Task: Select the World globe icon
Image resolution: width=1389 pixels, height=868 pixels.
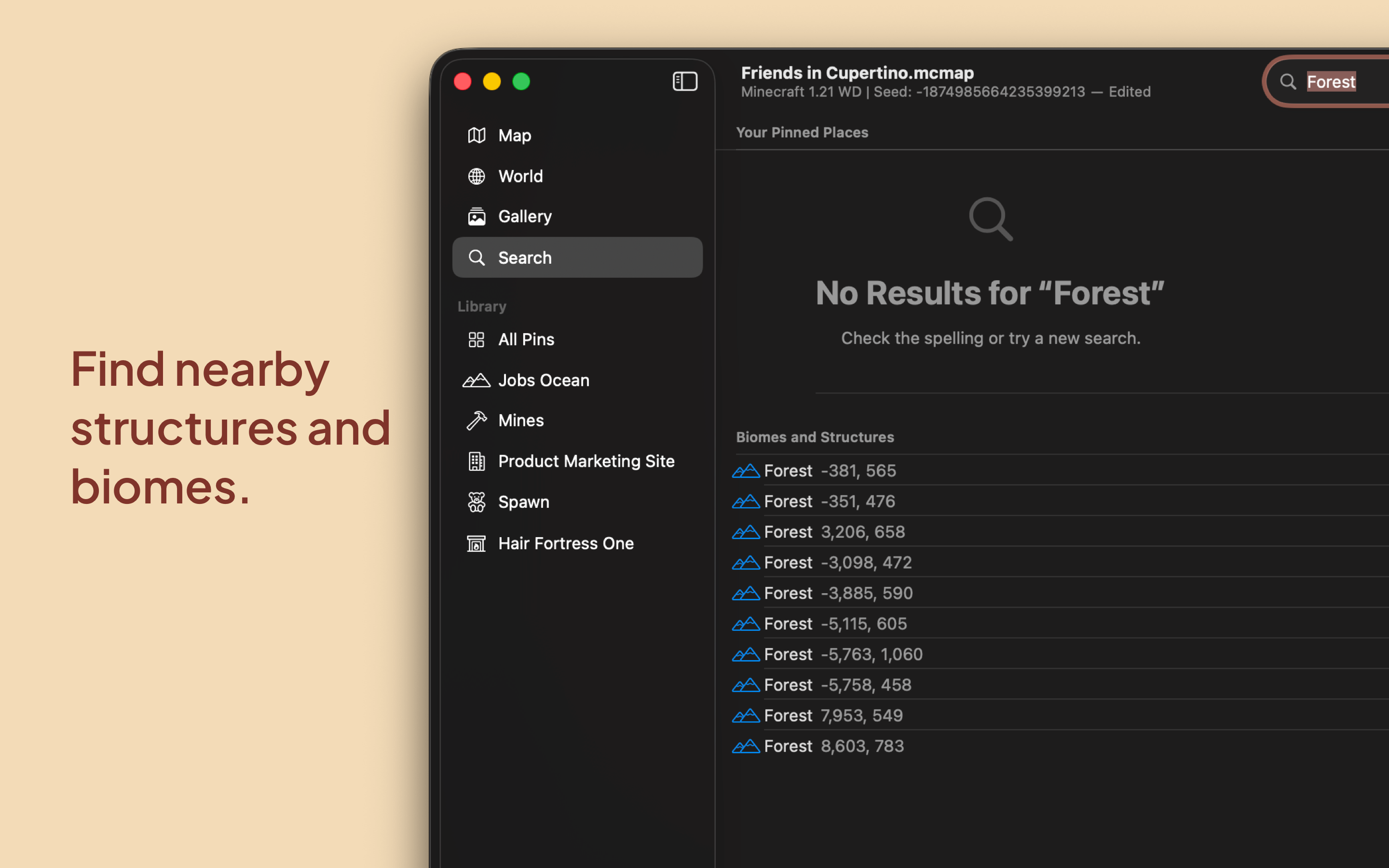Action: (x=477, y=176)
